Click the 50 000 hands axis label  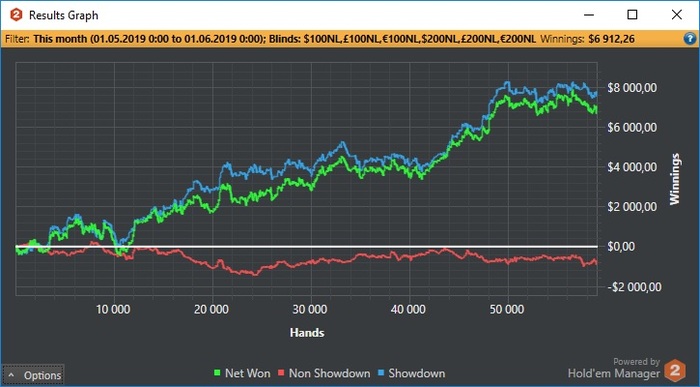pyautogui.click(x=507, y=309)
